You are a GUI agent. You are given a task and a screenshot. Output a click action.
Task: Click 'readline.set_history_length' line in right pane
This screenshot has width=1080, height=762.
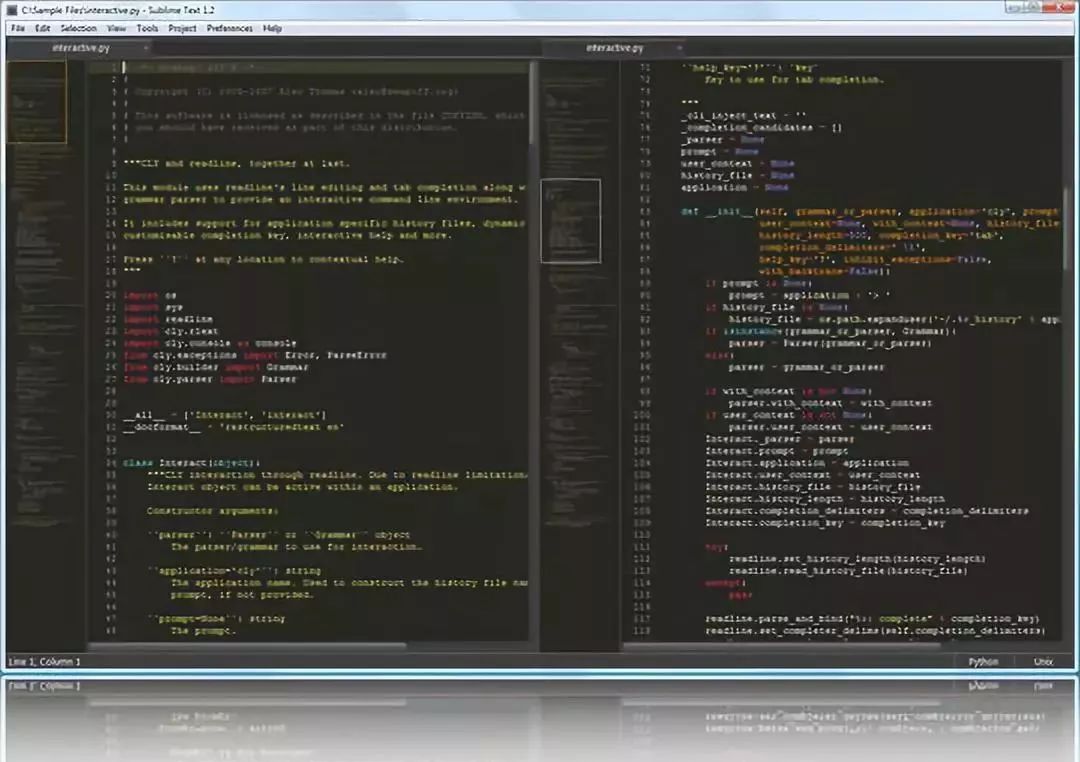point(857,559)
